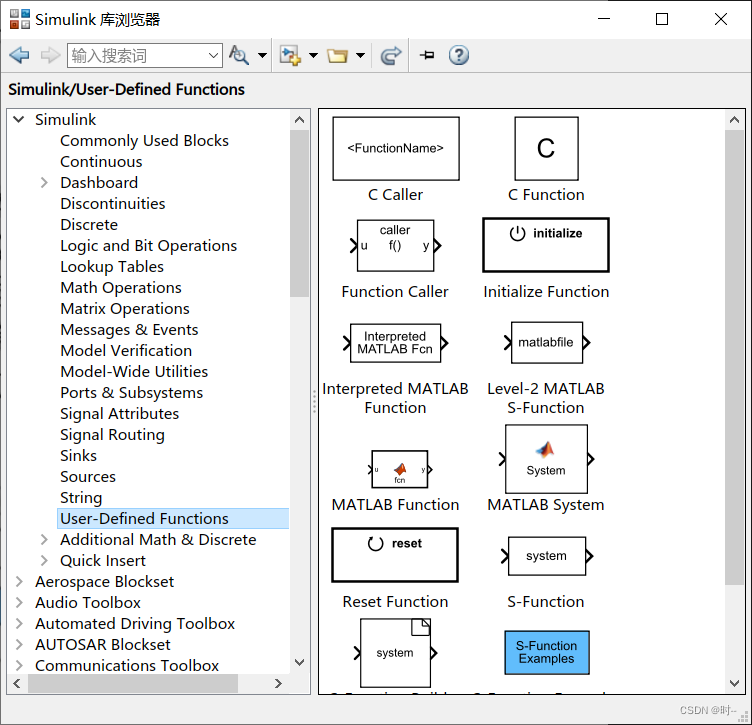Select the matlabfile Level-2 S-Function block
The width and height of the screenshot is (752, 725).
(547, 342)
